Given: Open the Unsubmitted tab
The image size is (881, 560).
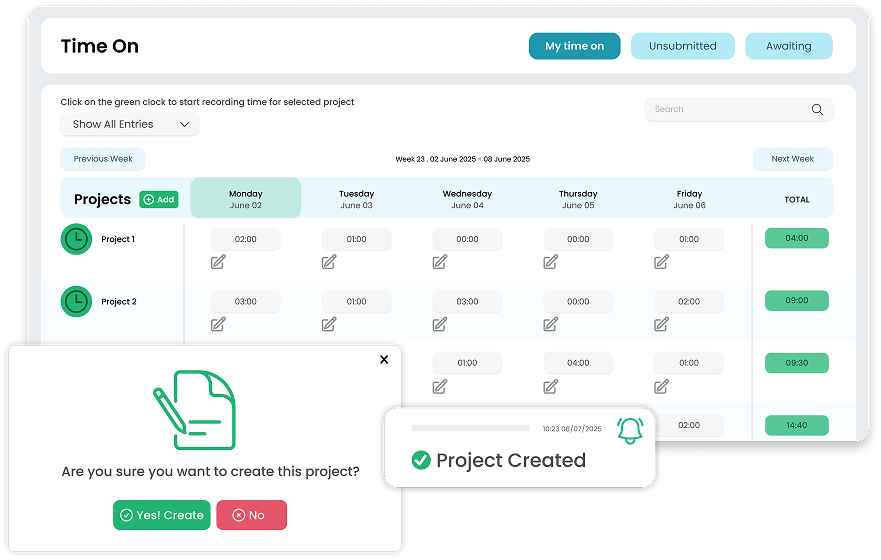Looking at the screenshot, I should (x=683, y=46).
